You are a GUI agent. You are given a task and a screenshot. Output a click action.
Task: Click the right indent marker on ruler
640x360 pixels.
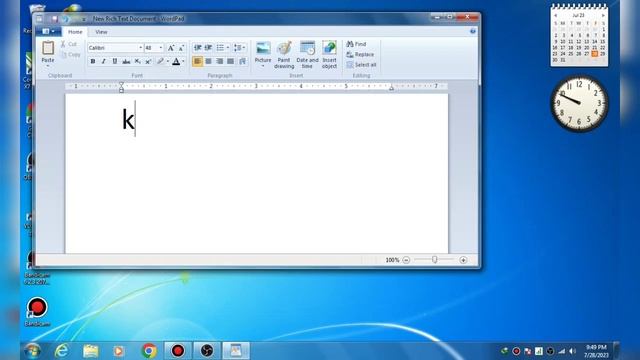tap(391, 88)
